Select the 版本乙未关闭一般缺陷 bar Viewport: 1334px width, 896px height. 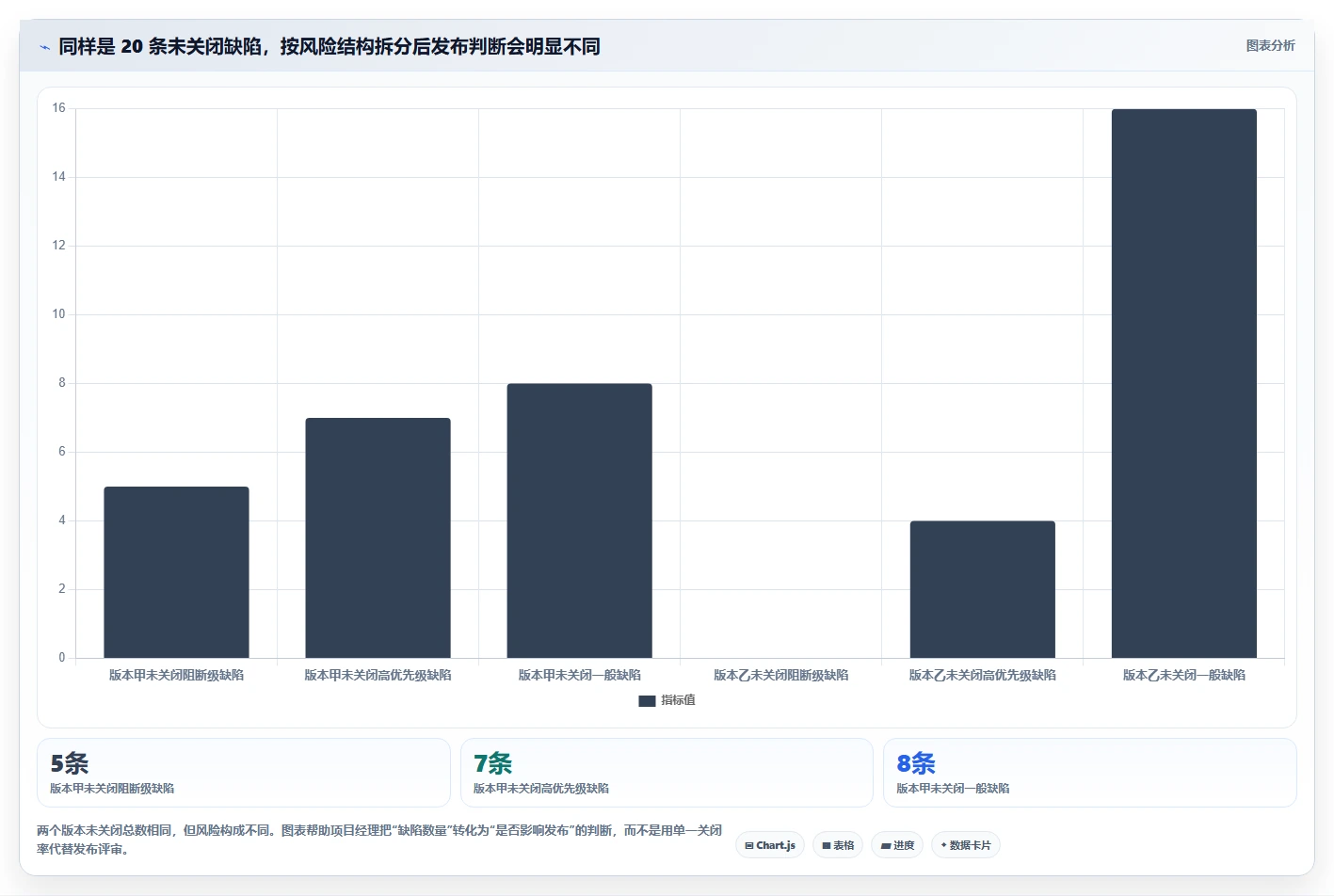pos(1183,383)
